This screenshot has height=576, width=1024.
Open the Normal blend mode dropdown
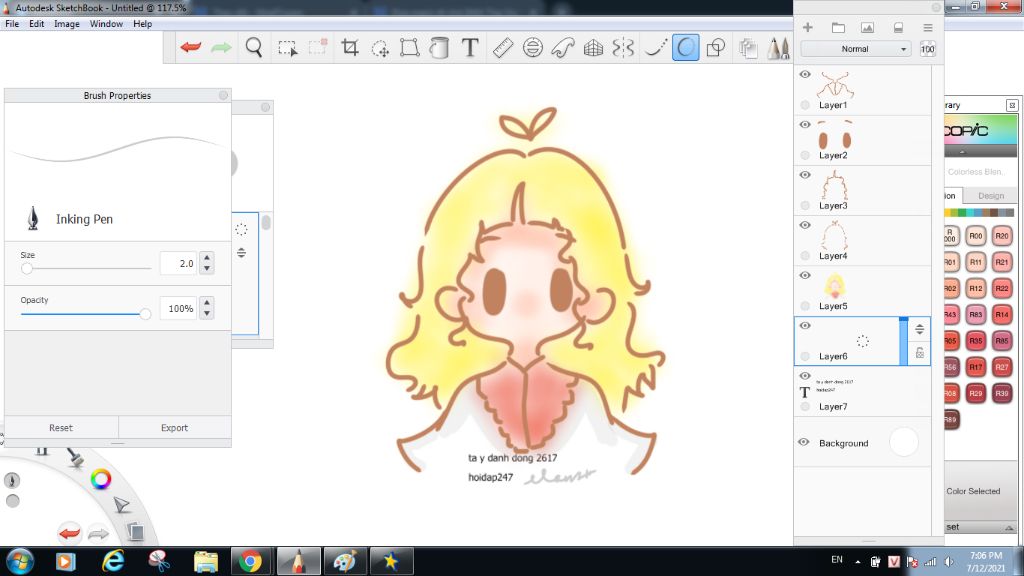856,49
